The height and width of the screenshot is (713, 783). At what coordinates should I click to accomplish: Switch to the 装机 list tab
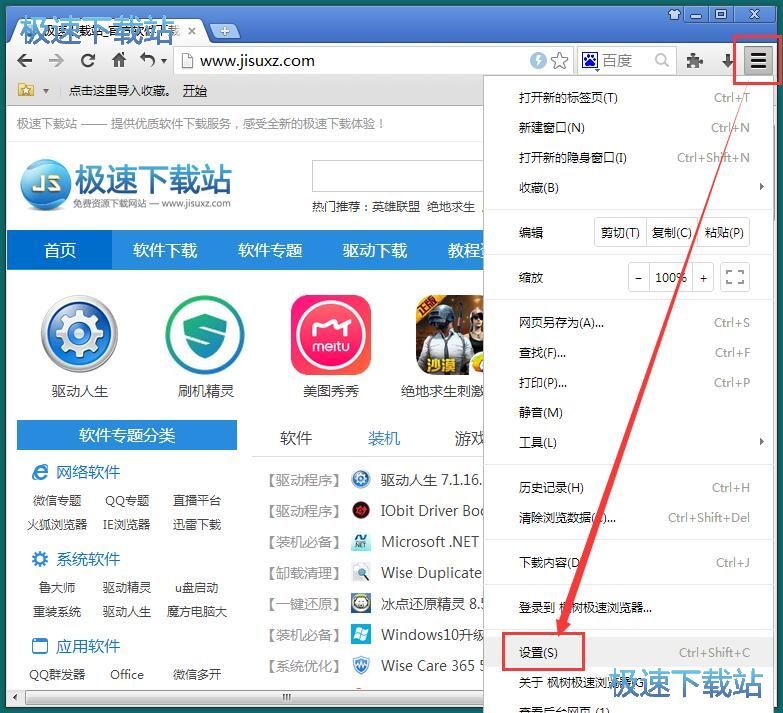(384, 438)
